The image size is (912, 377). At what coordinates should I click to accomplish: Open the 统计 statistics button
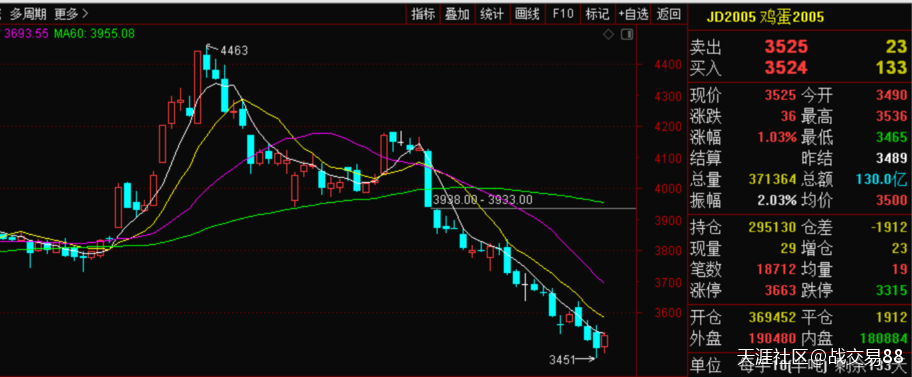click(x=492, y=14)
